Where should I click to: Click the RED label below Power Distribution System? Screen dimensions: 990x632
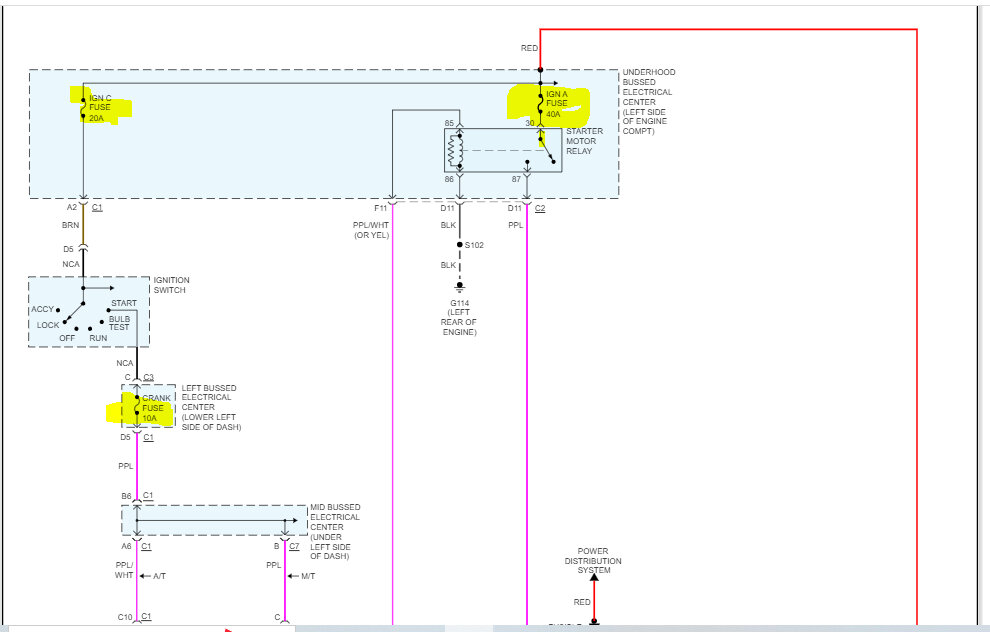(582, 602)
